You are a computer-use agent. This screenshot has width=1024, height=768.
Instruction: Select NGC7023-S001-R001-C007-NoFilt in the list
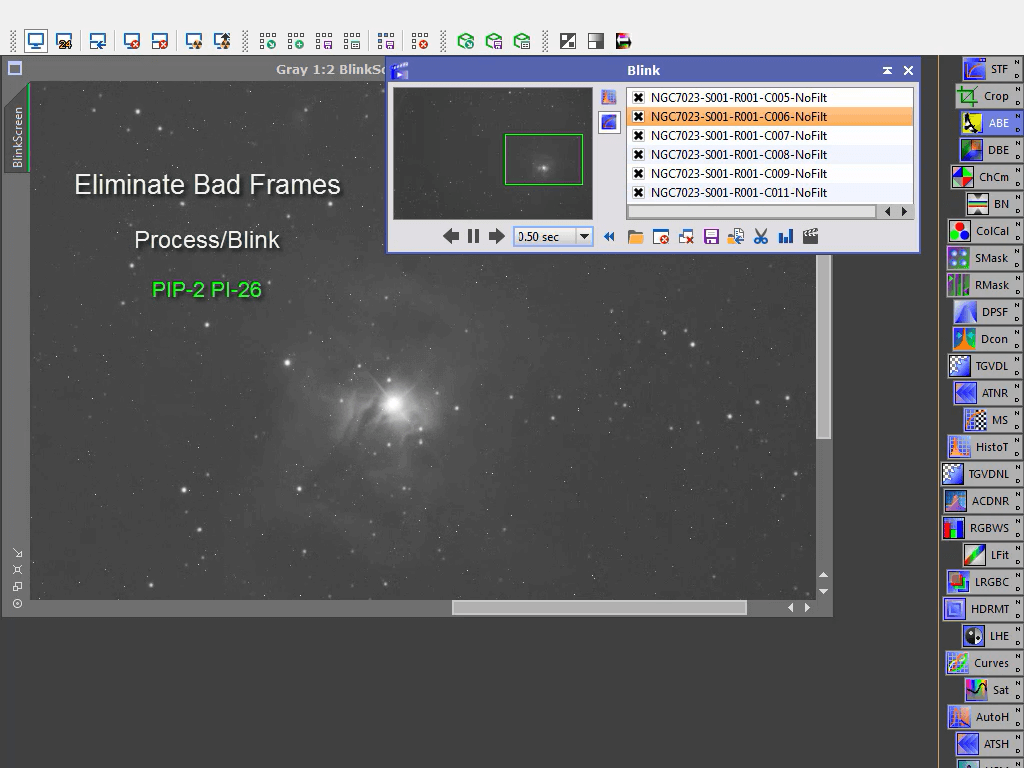(x=738, y=136)
